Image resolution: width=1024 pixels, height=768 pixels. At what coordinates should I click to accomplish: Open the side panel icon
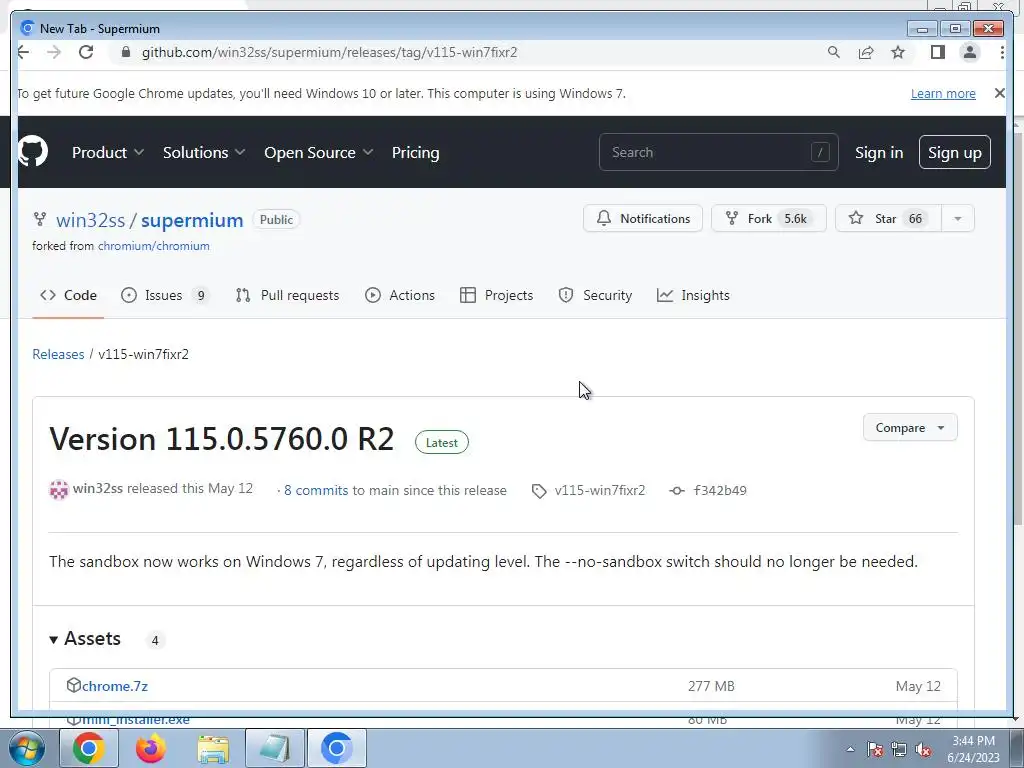pyautogui.click(x=938, y=52)
